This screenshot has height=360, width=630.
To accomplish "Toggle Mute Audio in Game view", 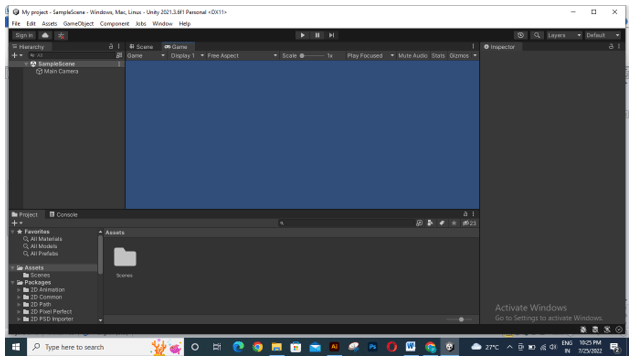I will tap(413, 55).
